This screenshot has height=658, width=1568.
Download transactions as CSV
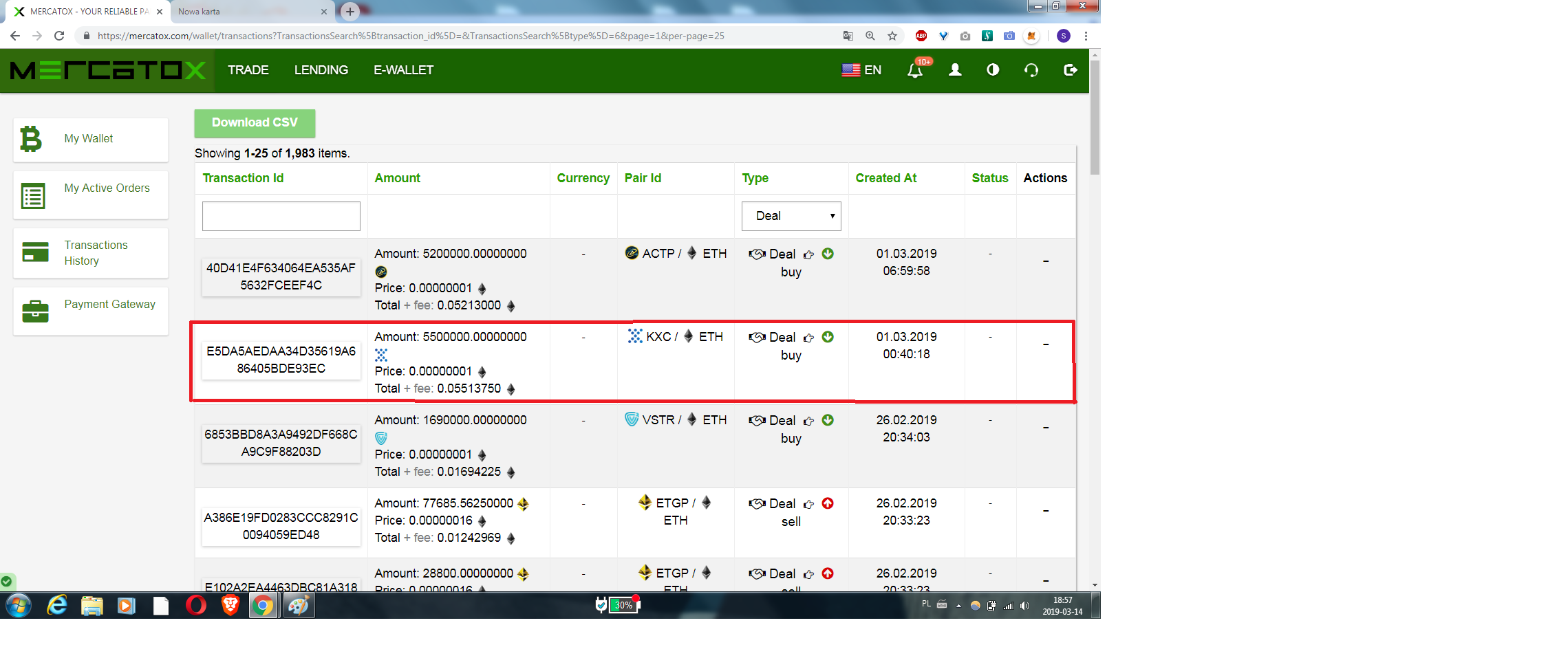[x=255, y=122]
